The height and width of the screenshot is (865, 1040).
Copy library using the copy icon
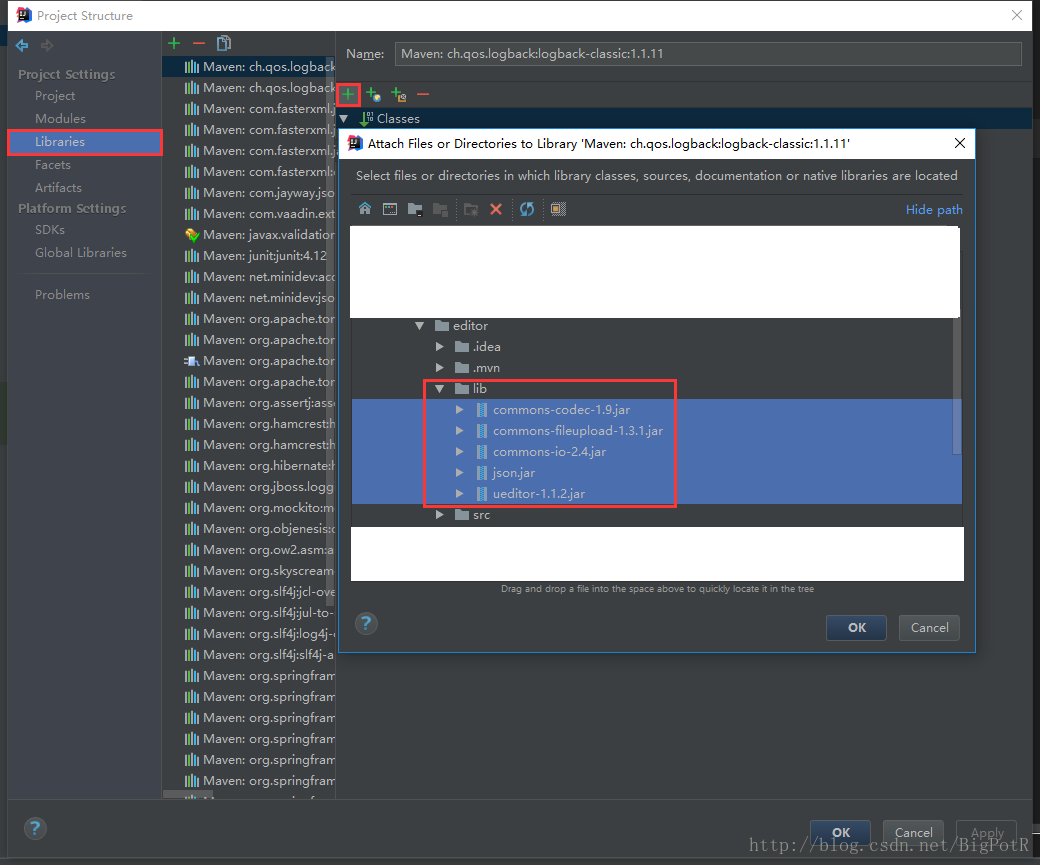click(x=224, y=43)
